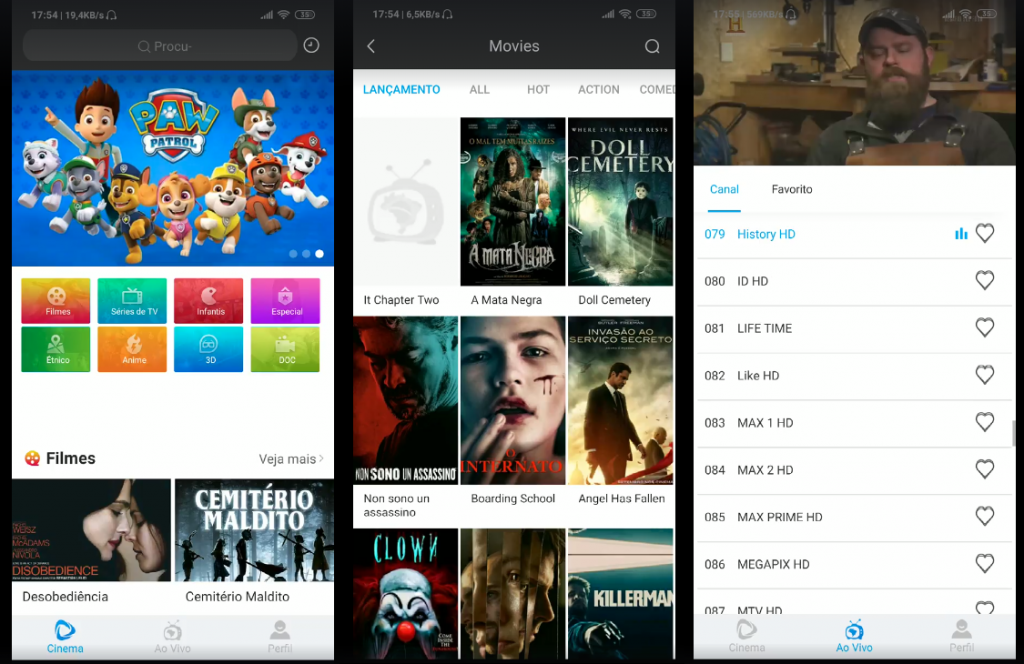Screen dimensions: 1024x664
Task: Open the Canal tab
Action: [x=724, y=189]
